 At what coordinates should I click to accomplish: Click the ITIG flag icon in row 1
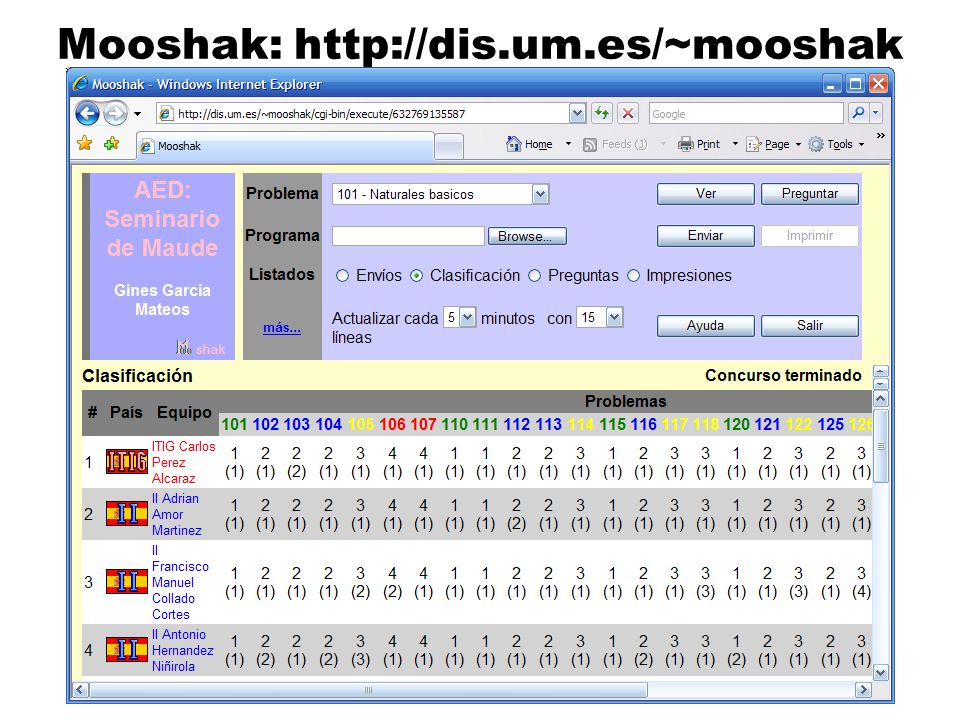[127, 462]
